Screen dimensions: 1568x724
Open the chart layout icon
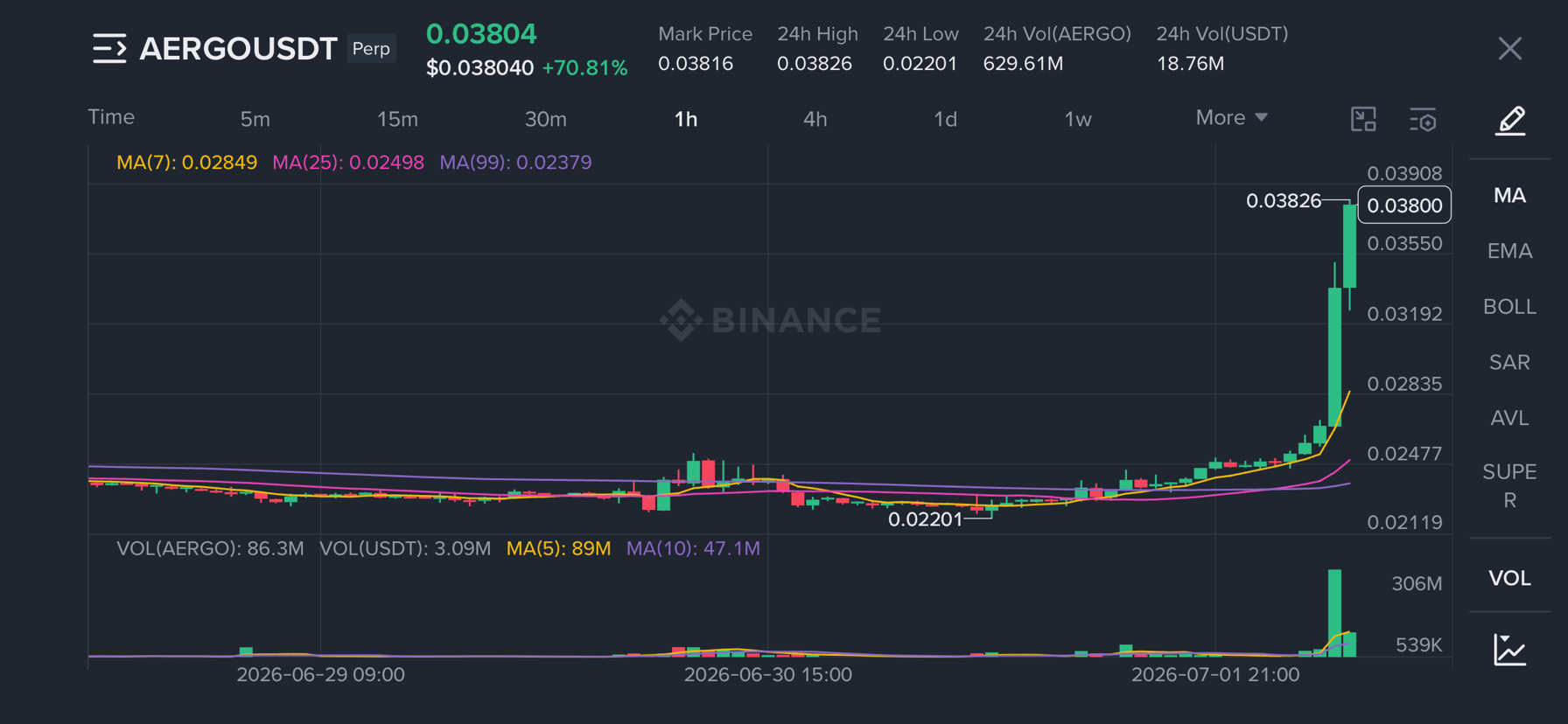[1363, 119]
